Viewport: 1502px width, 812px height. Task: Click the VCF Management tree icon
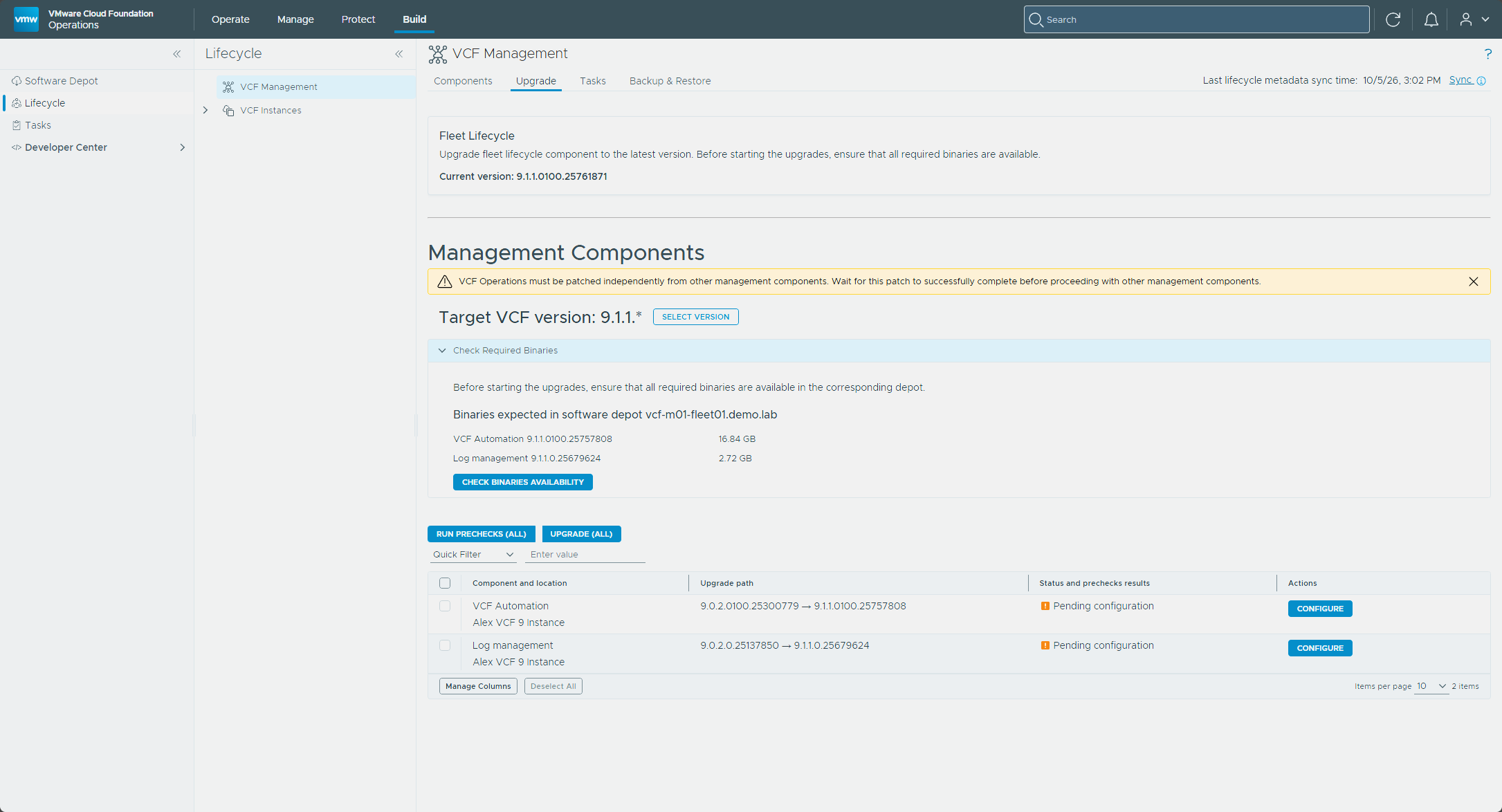228,87
